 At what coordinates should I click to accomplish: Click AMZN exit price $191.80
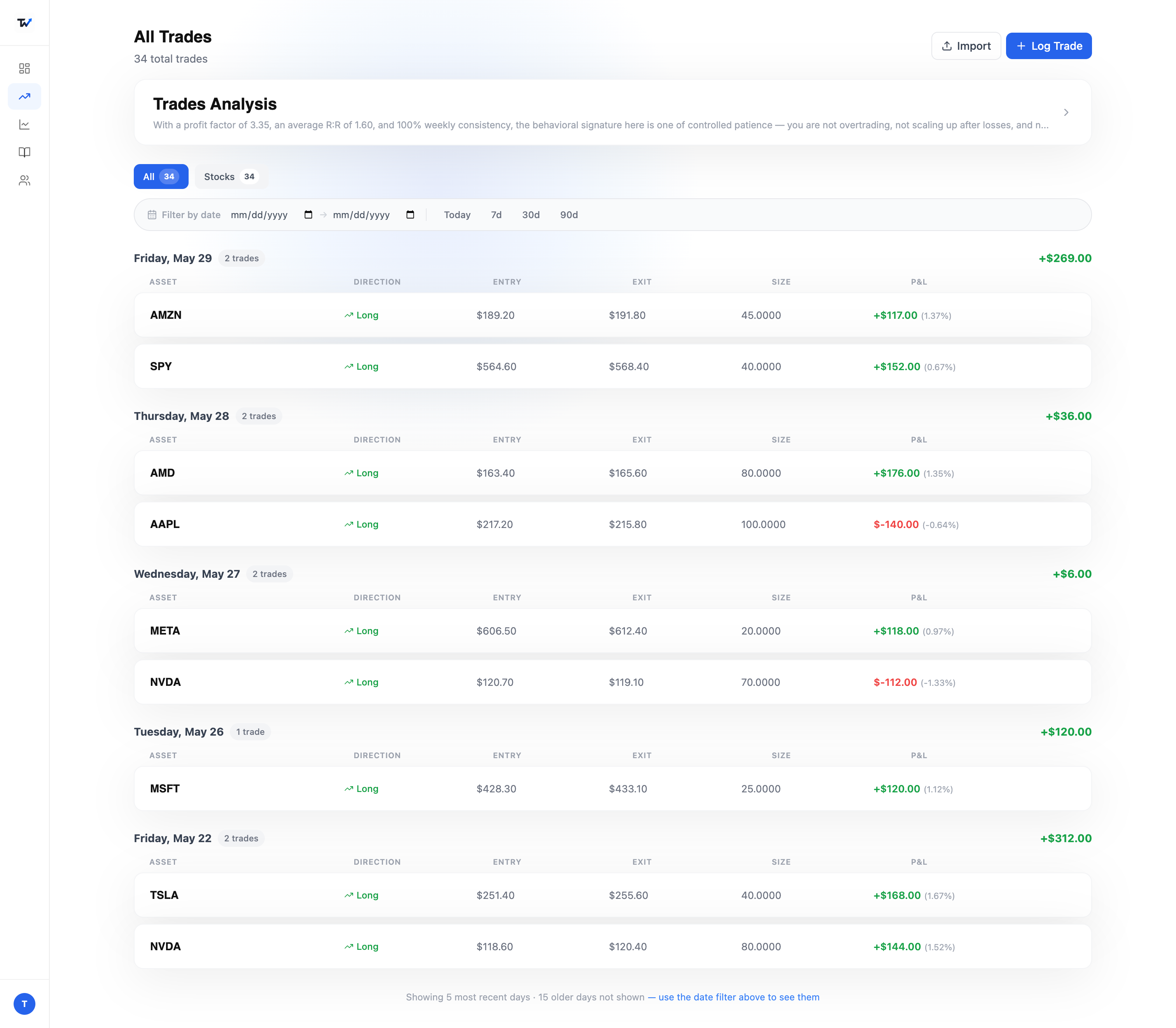(x=627, y=315)
